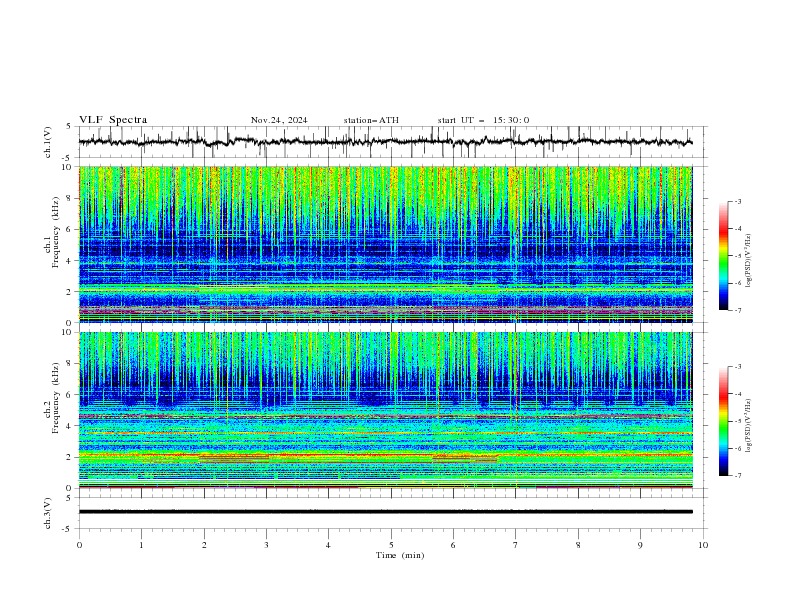Click the "7" minute tick on time axis
This screenshot has height=612, width=792.
[x=516, y=545]
